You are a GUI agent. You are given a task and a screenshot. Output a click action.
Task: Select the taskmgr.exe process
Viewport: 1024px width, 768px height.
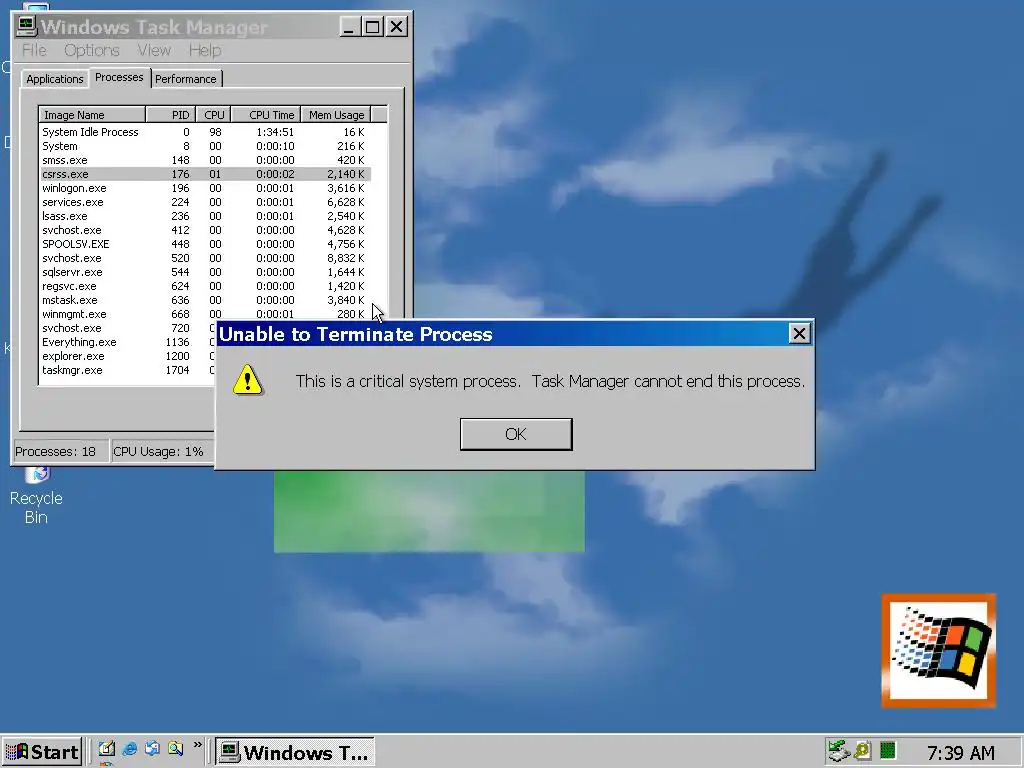127,370
